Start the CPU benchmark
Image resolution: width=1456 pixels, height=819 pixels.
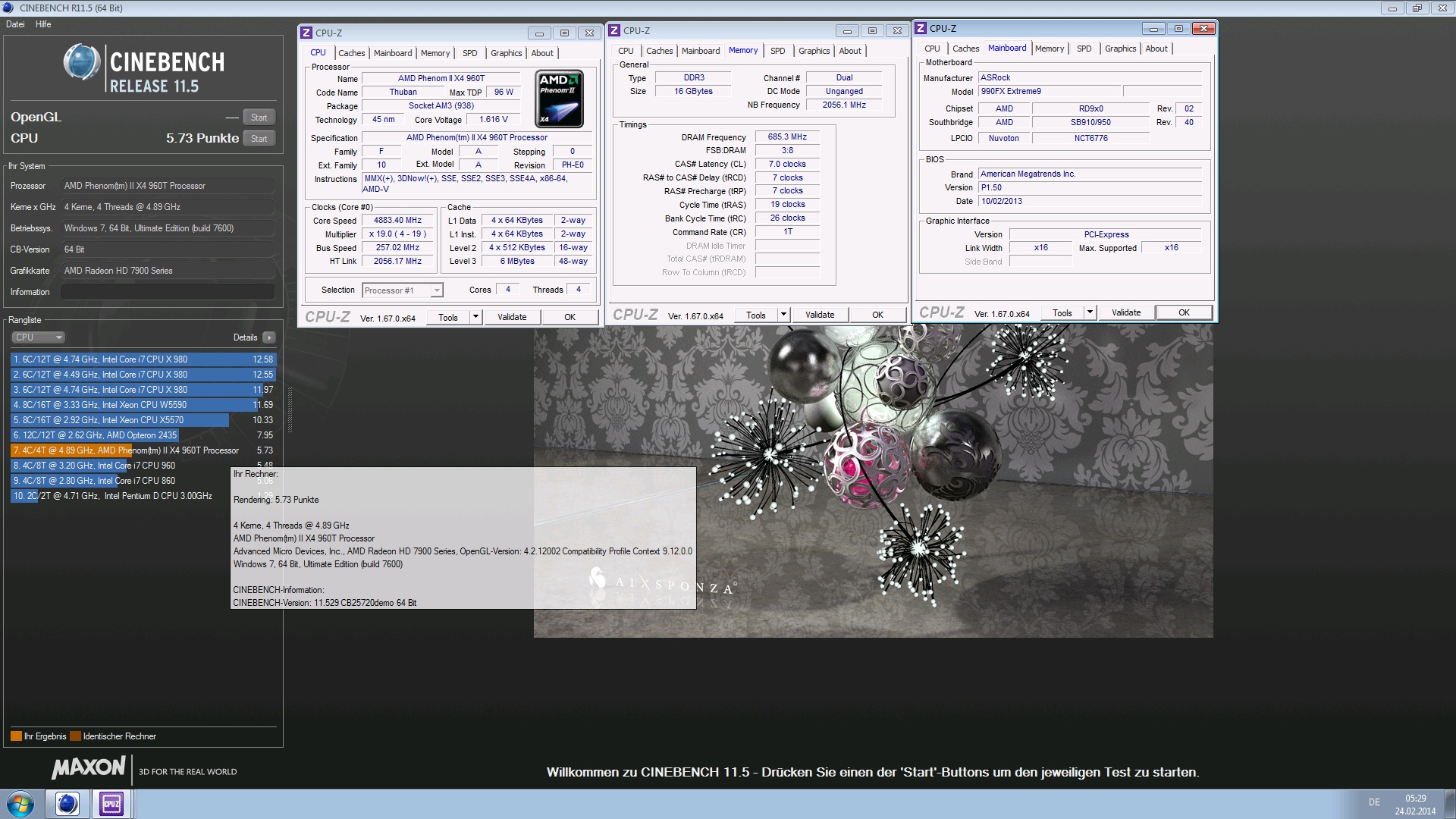tap(259, 139)
